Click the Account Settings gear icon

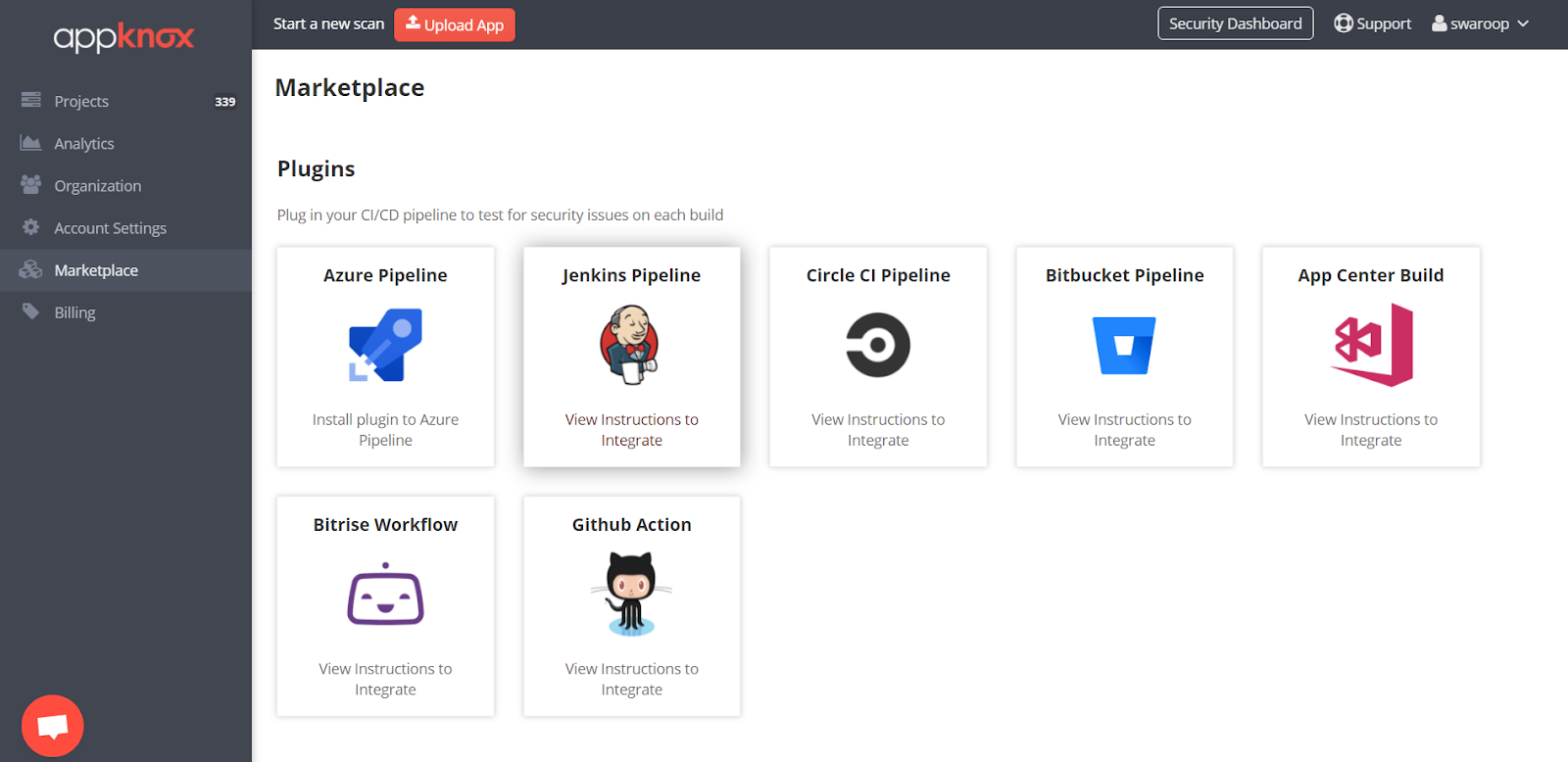point(31,227)
